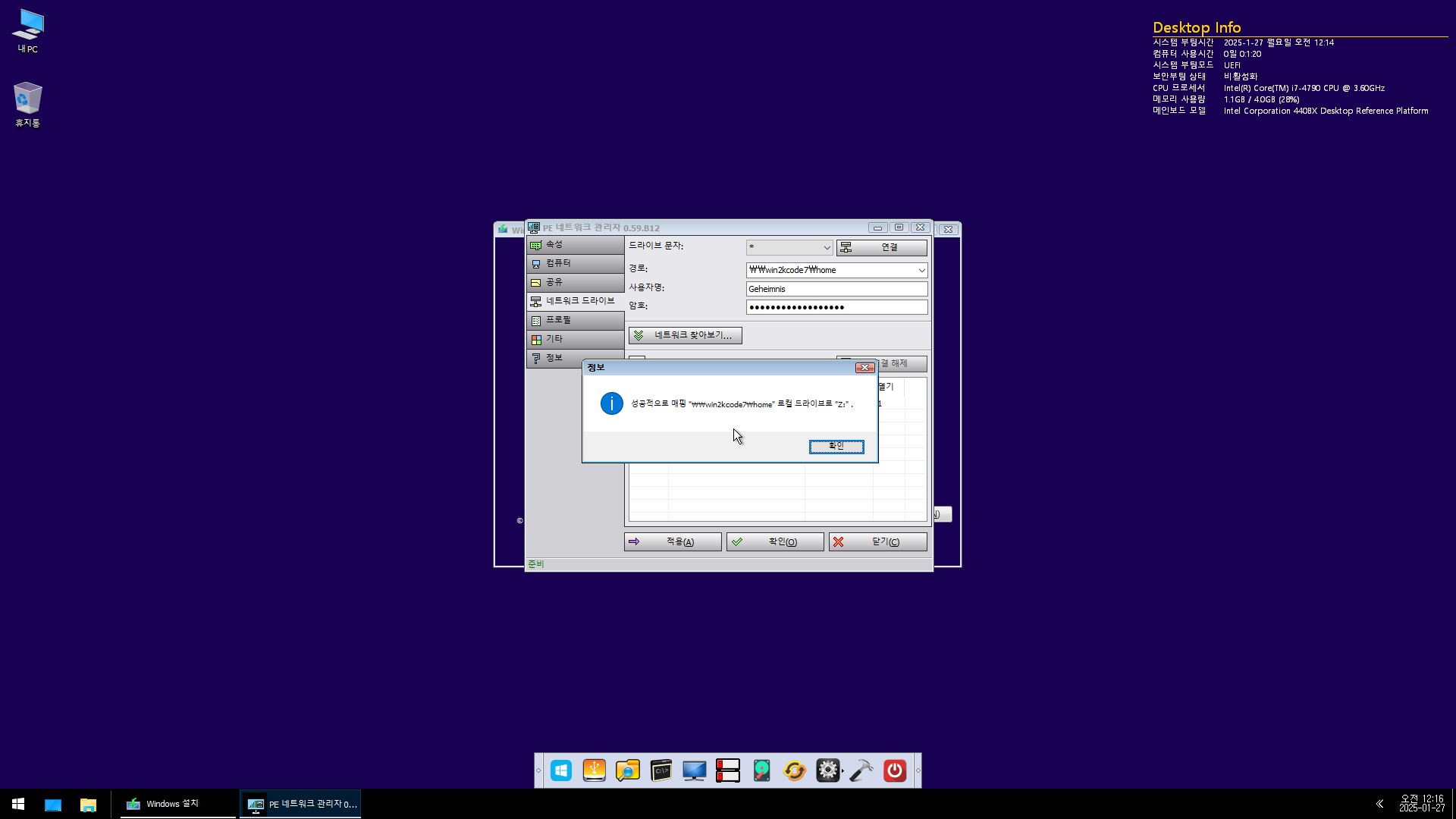Screen dimensions: 1456x819
Task: Open the gear settings icon in the dock
Action: point(827,771)
